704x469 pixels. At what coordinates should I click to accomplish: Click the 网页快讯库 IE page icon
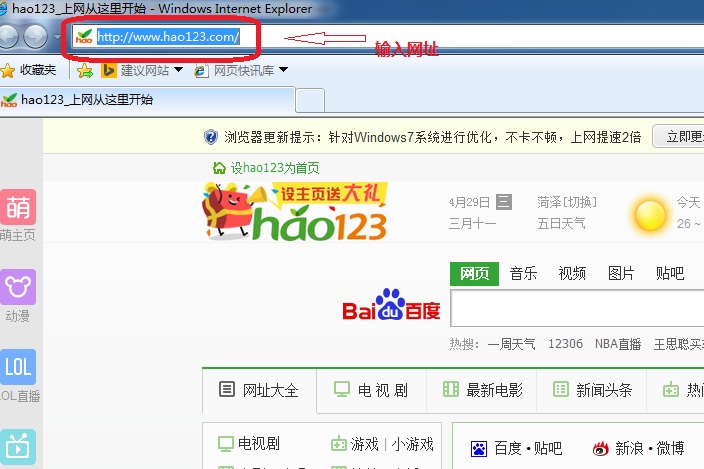[x=202, y=71]
